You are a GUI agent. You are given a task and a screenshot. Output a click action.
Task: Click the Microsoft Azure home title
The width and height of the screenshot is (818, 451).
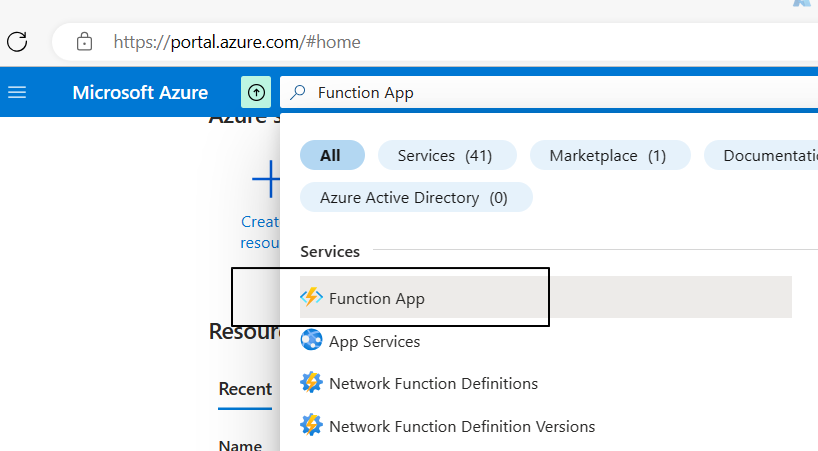(140, 93)
